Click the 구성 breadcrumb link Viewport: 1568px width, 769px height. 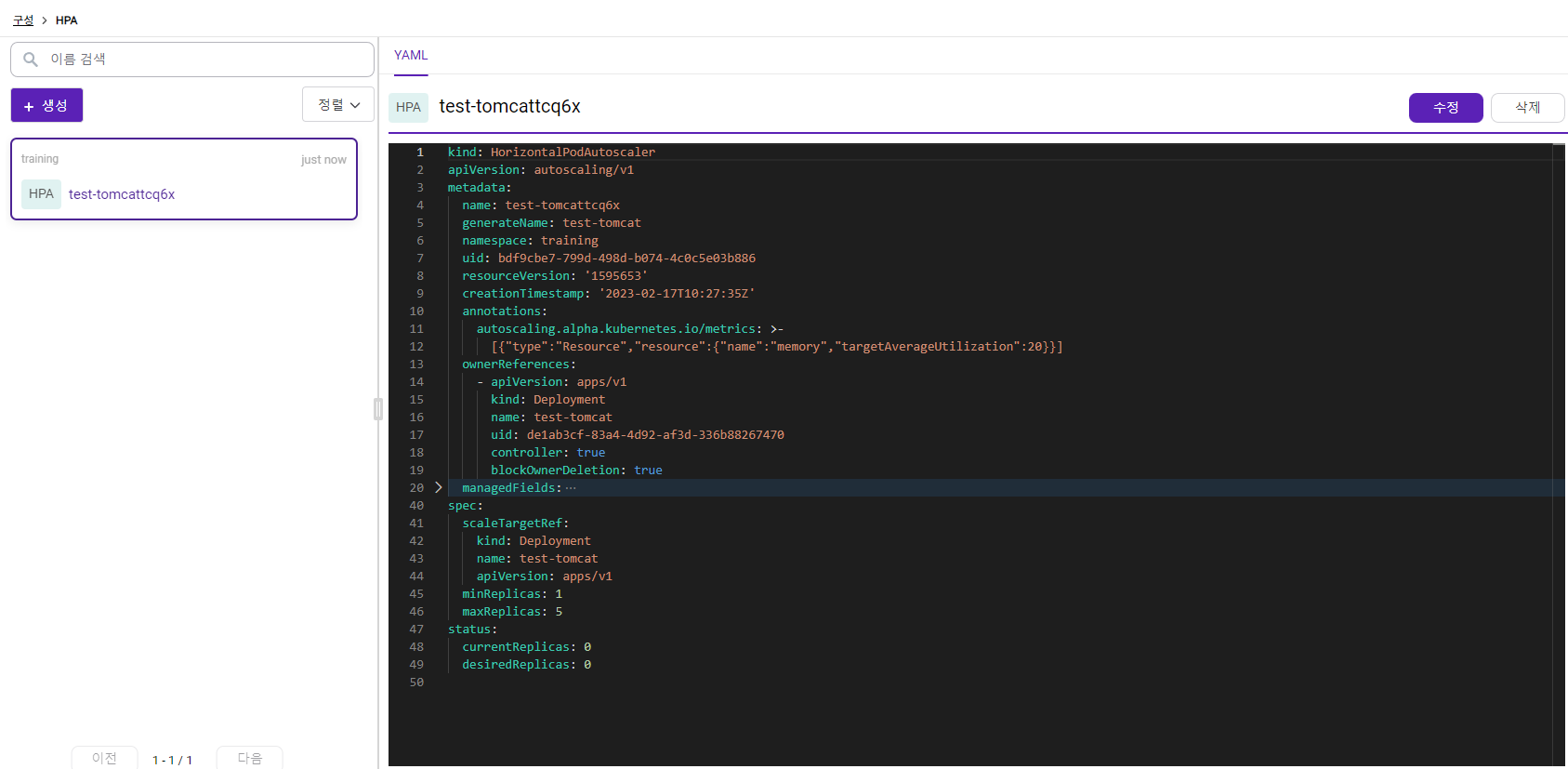(x=23, y=20)
